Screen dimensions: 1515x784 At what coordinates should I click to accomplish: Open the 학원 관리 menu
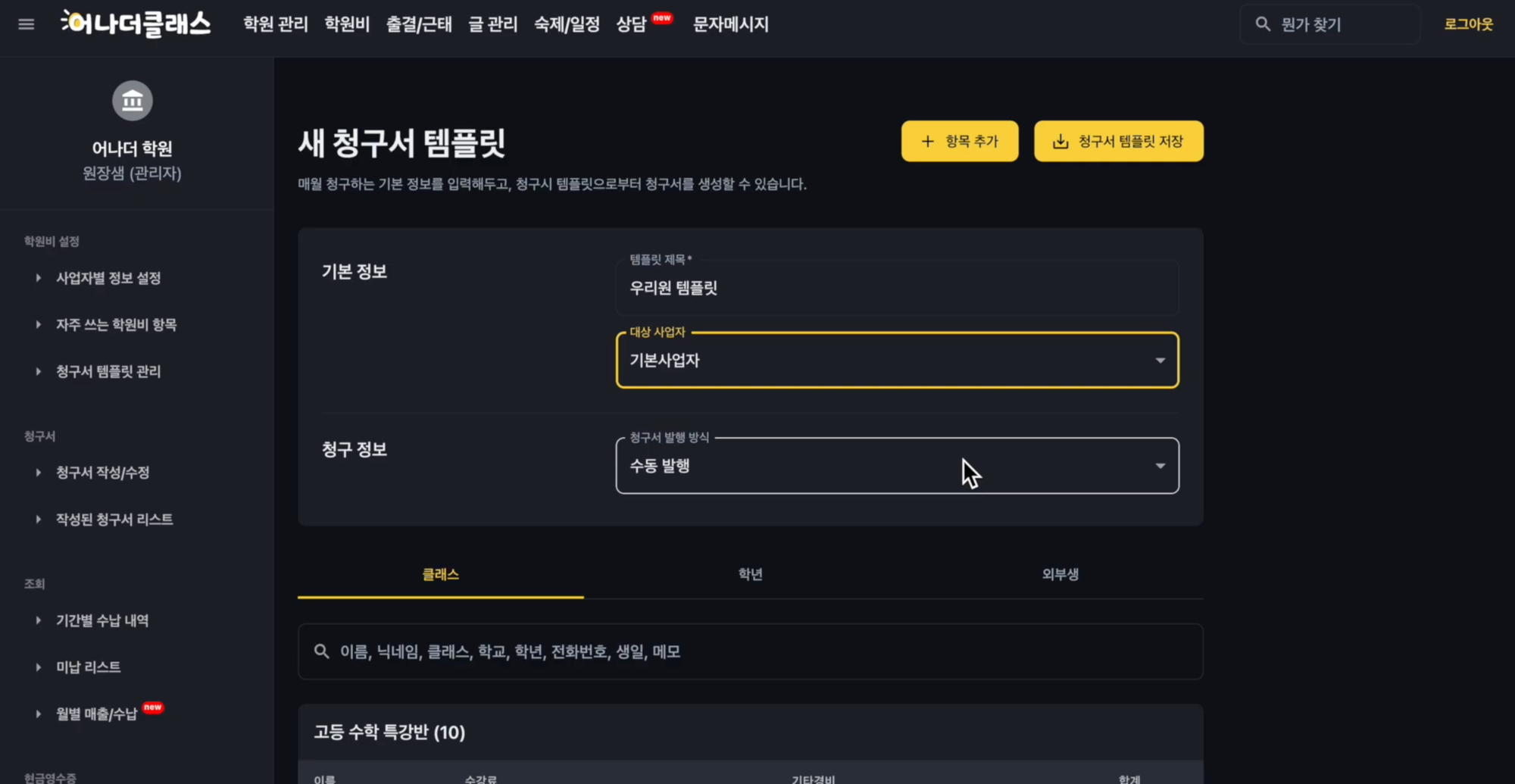(276, 24)
